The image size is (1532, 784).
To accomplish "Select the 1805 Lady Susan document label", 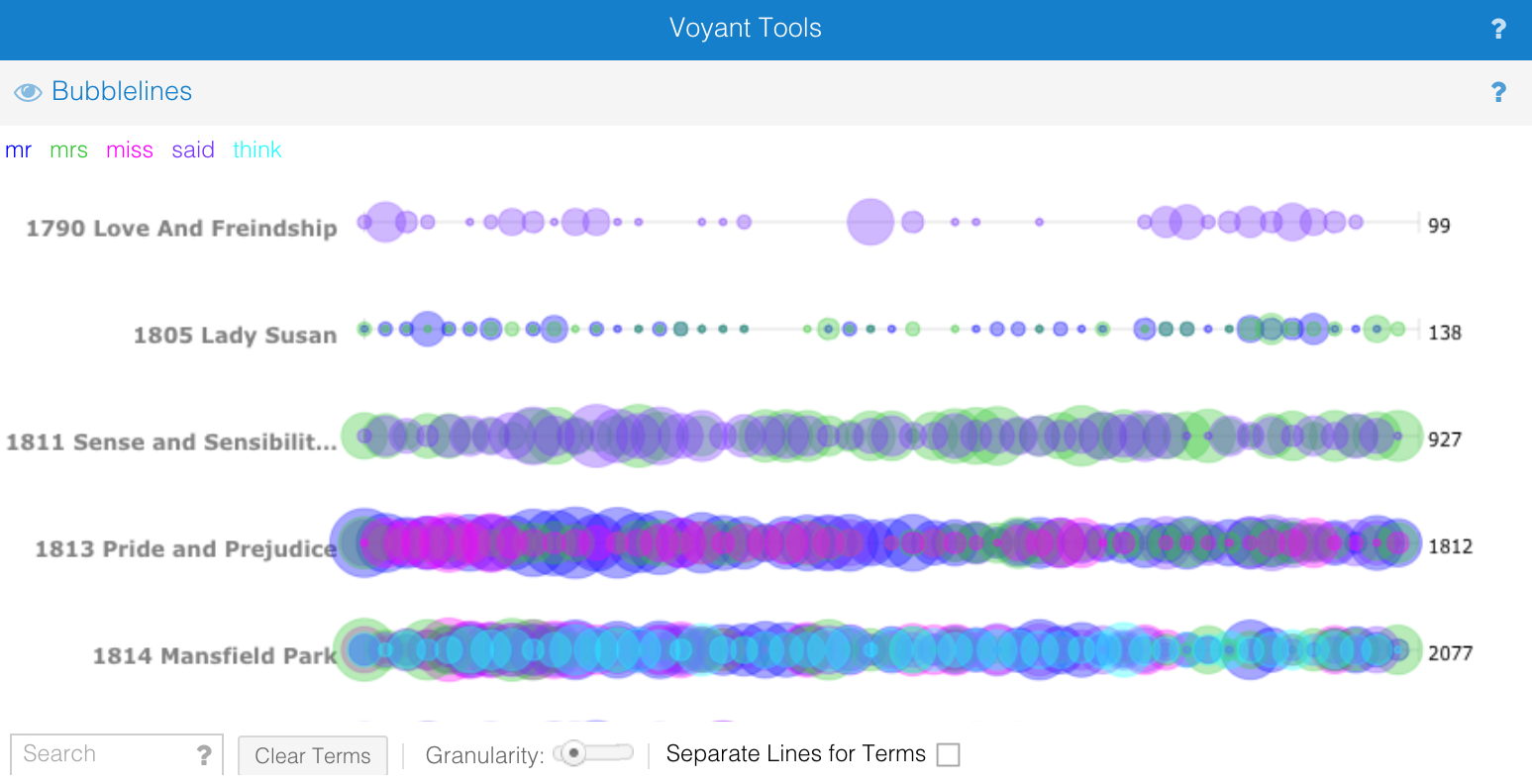I will (235, 335).
